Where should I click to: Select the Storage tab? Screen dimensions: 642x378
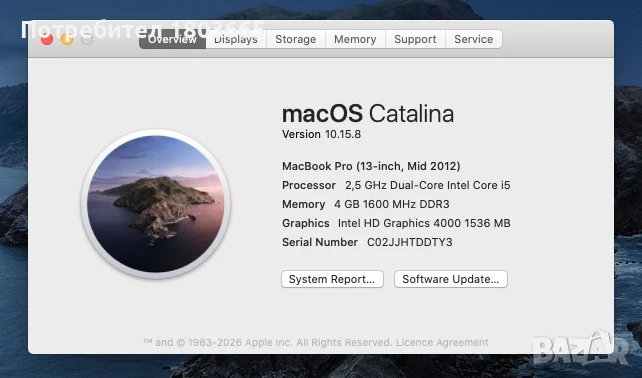pos(296,39)
